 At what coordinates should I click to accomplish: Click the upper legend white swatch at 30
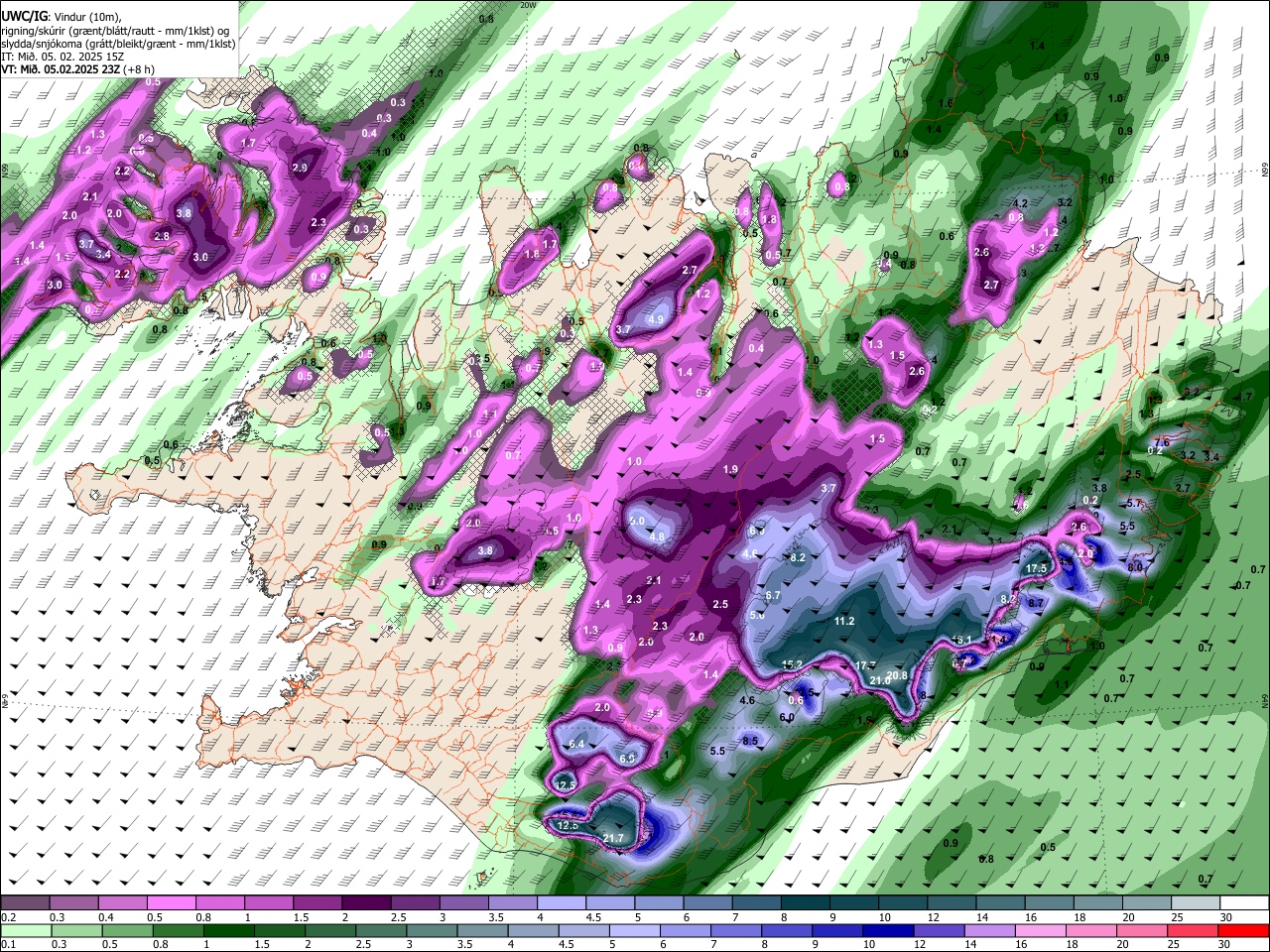(1243, 903)
